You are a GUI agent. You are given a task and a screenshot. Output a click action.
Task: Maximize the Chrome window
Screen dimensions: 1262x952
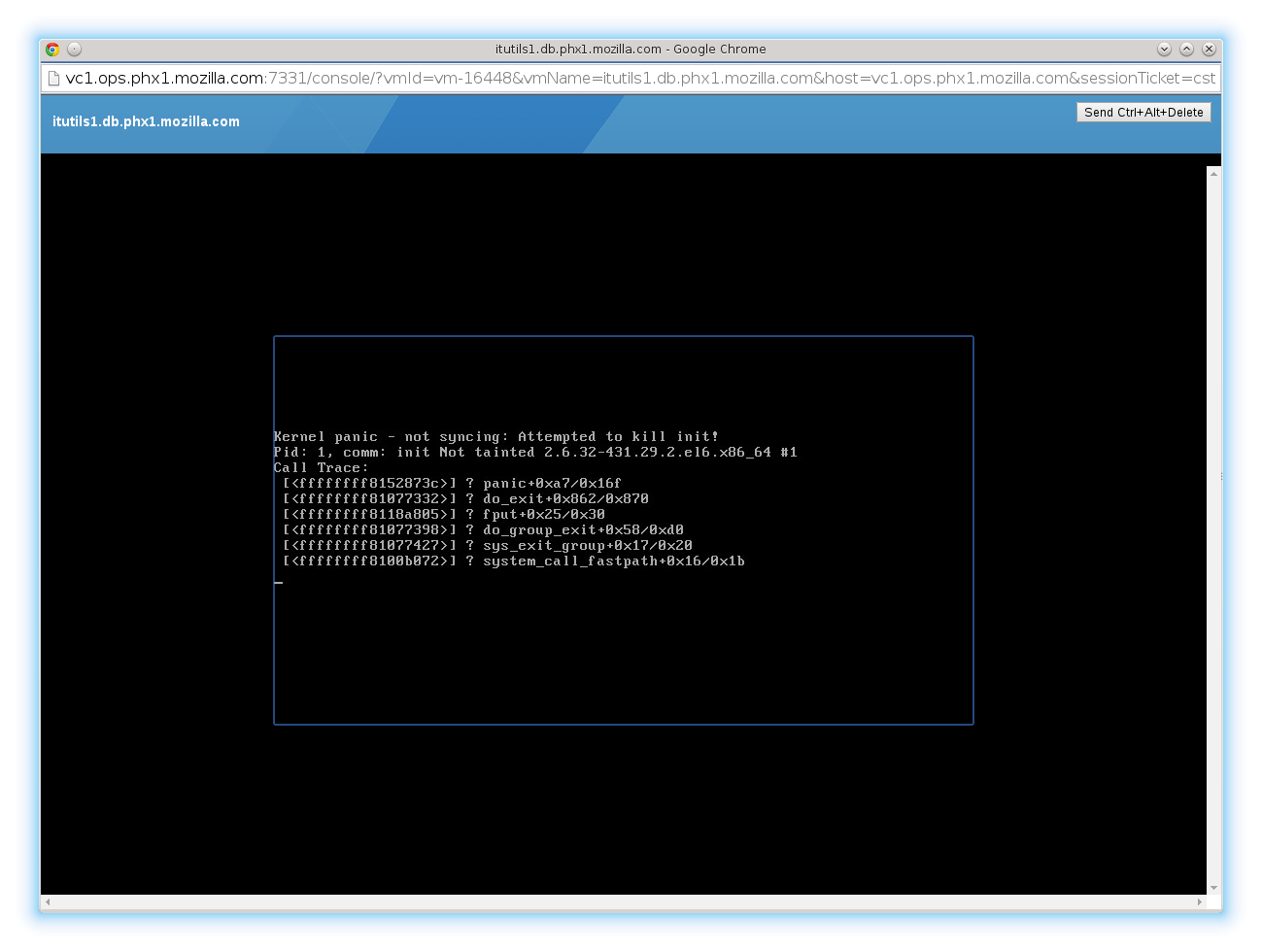[1186, 50]
